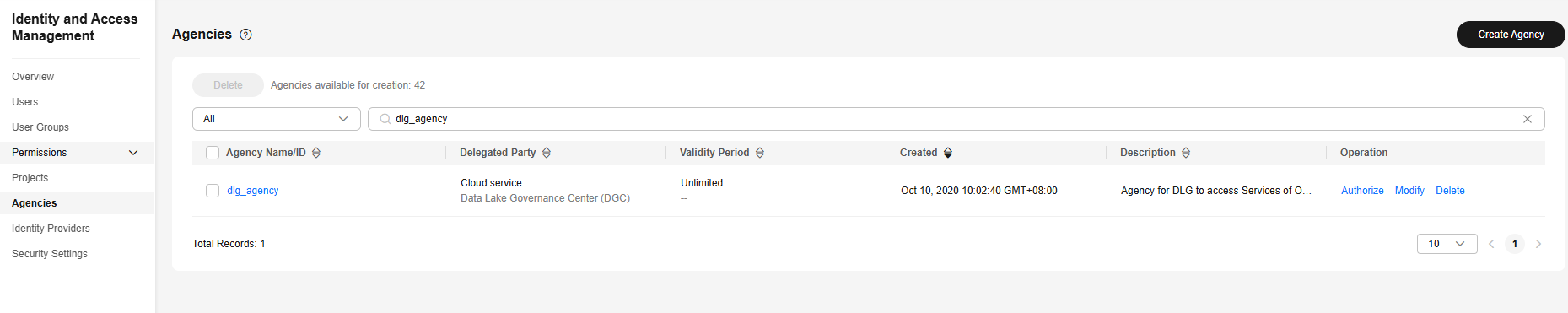Go to previous page arrow
Image resolution: width=1568 pixels, height=313 pixels.
pos(1491,244)
